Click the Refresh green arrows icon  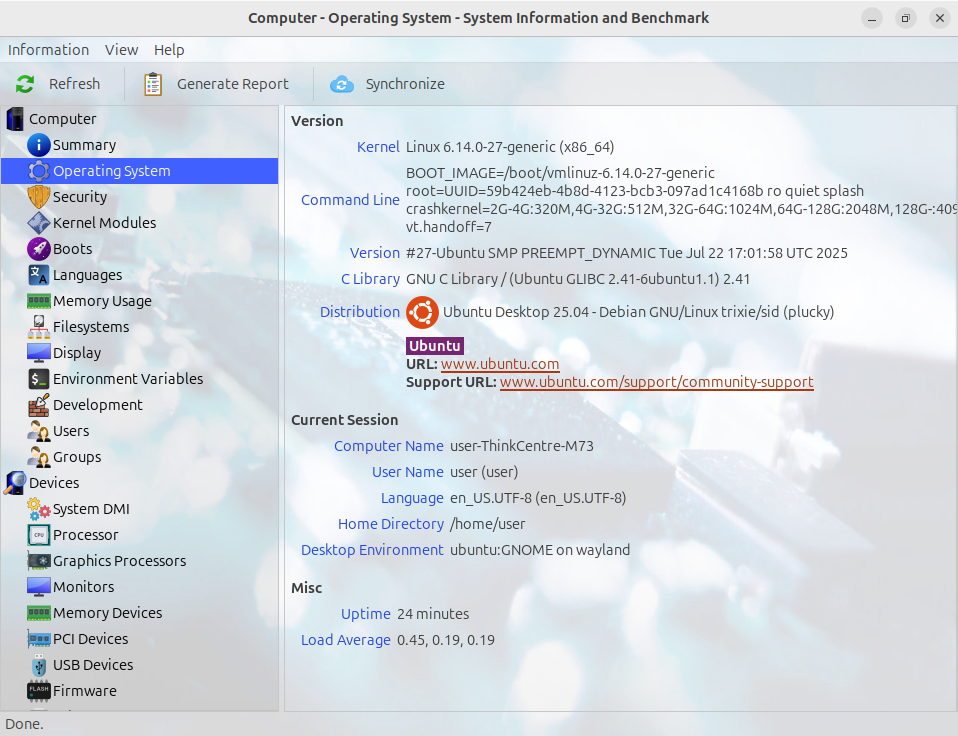coord(25,84)
